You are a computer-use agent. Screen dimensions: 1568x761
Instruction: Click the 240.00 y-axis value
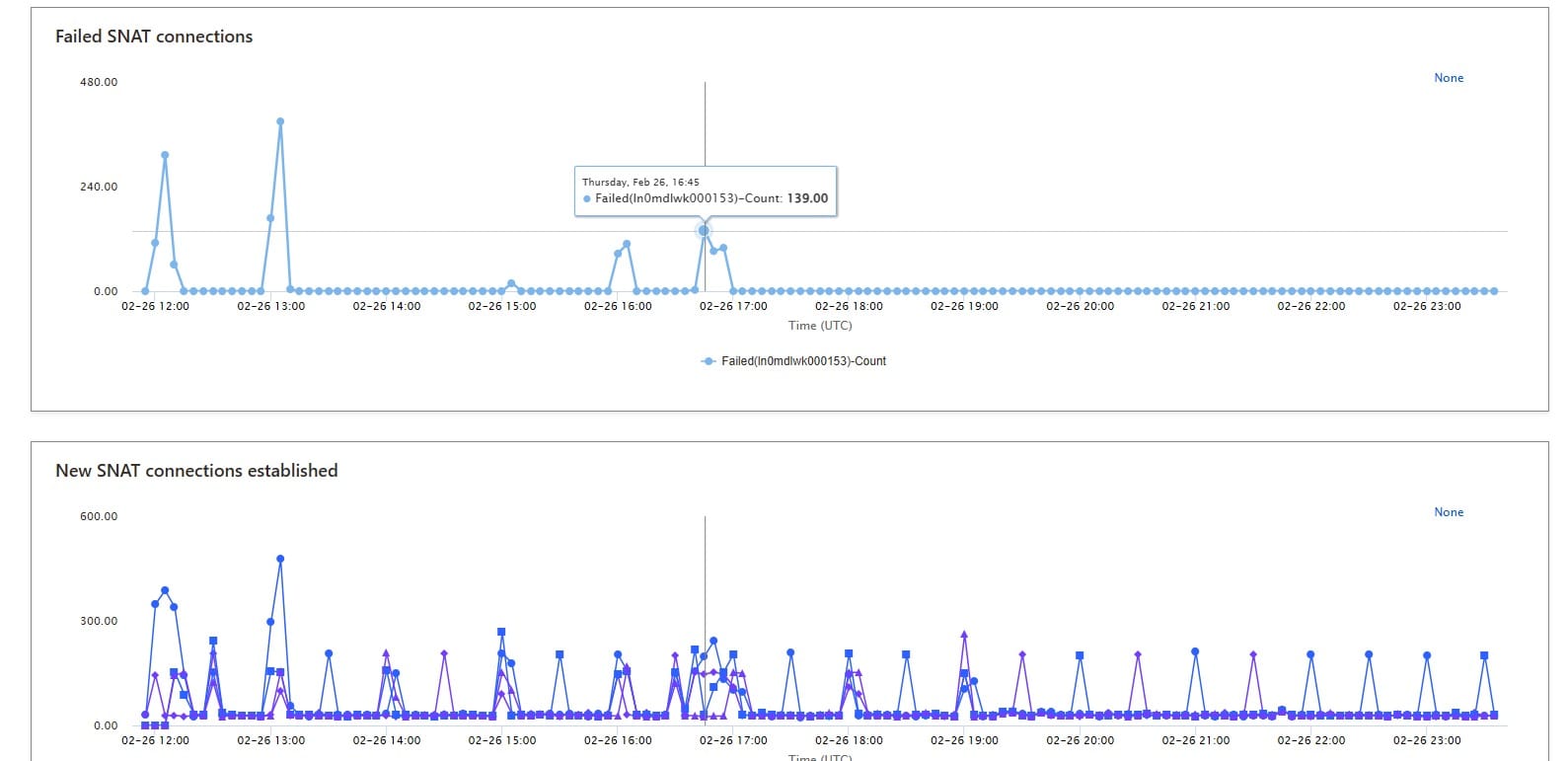(x=99, y=187)
